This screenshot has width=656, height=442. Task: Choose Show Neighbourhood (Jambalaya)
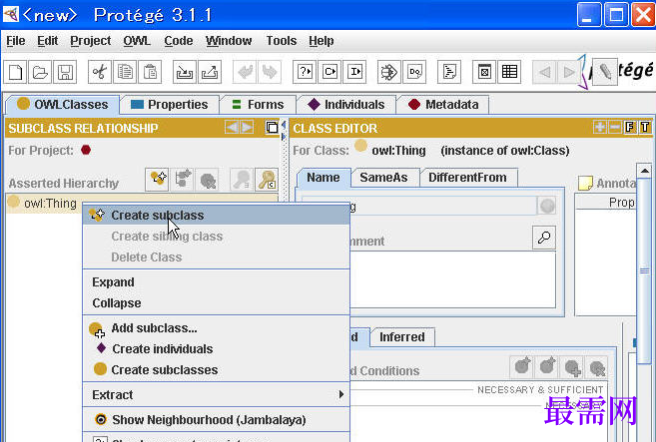(216, 420)
